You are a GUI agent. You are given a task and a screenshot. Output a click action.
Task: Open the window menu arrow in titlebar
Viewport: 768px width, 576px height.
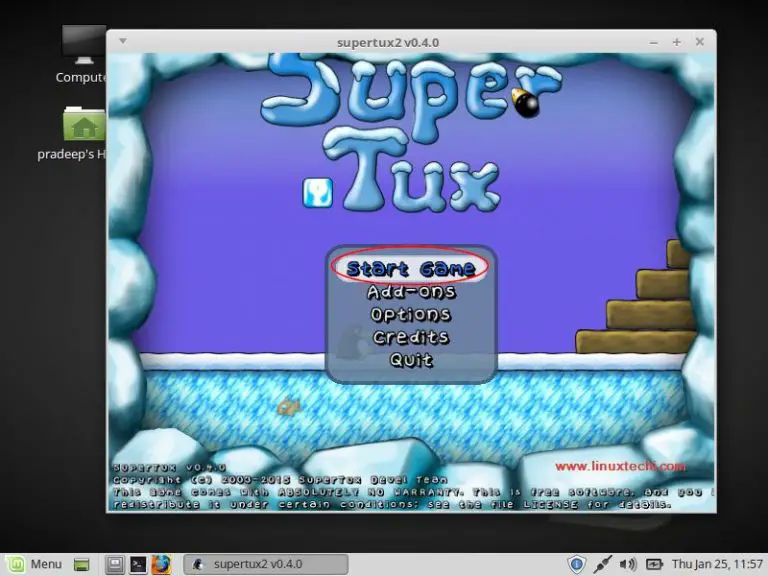click(123, 41)
